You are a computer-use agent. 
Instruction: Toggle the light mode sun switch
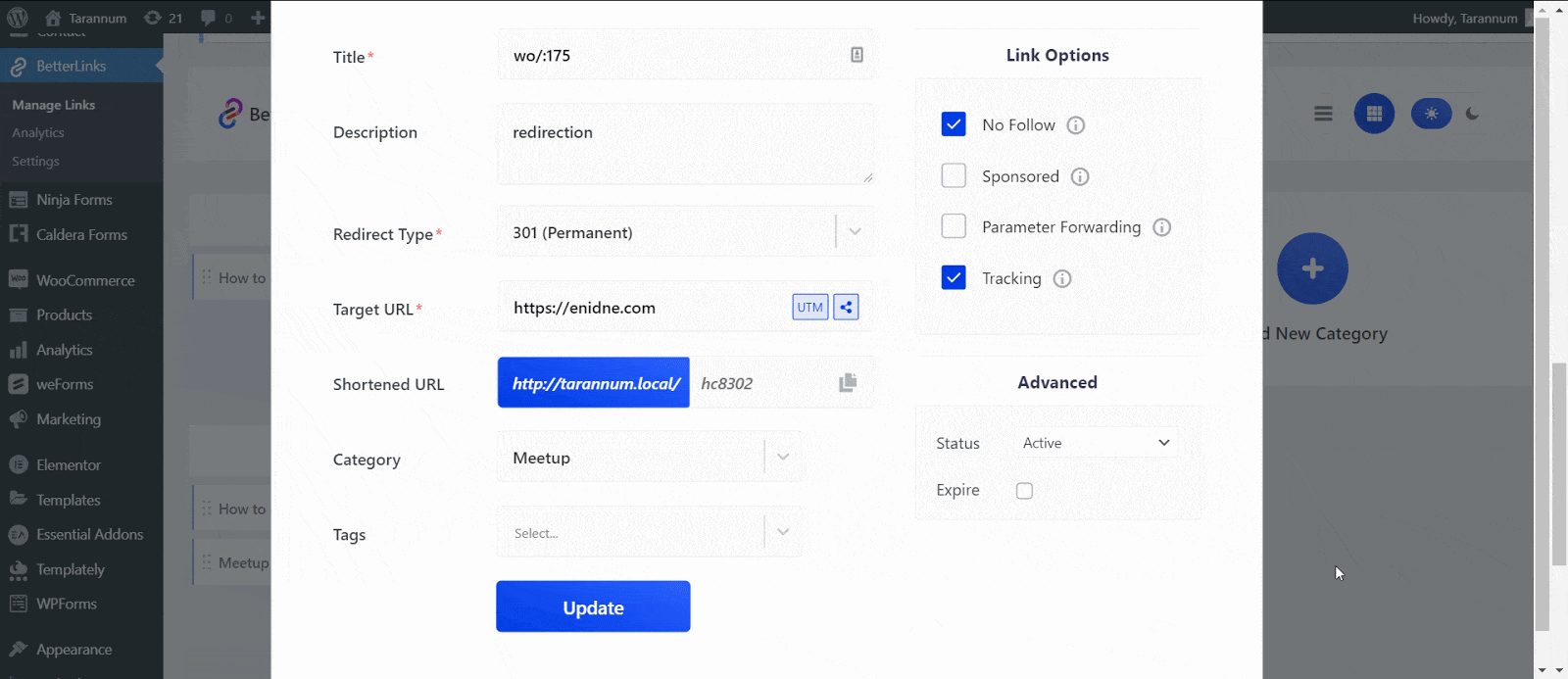pos(1431,114)
